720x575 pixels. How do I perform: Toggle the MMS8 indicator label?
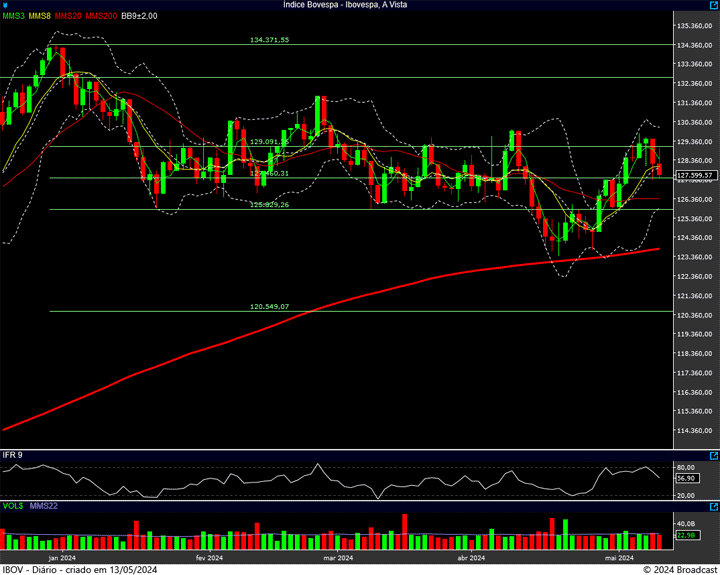tap(40, 17)
